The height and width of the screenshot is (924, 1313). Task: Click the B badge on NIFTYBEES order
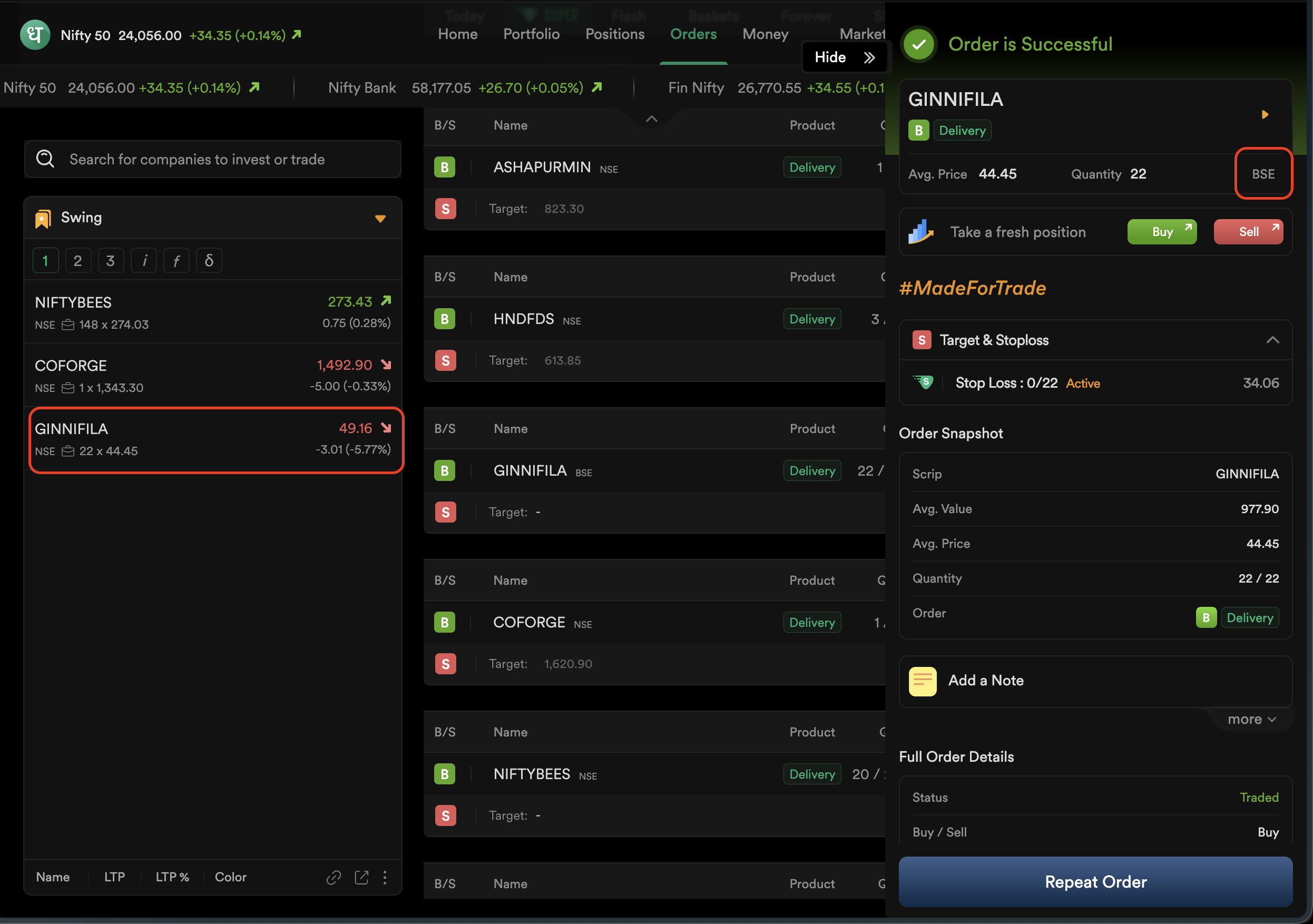(444, 774)
